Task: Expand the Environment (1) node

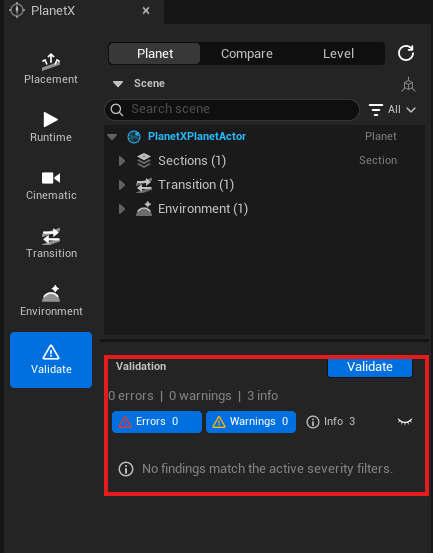Action: [x=122, y=209]
